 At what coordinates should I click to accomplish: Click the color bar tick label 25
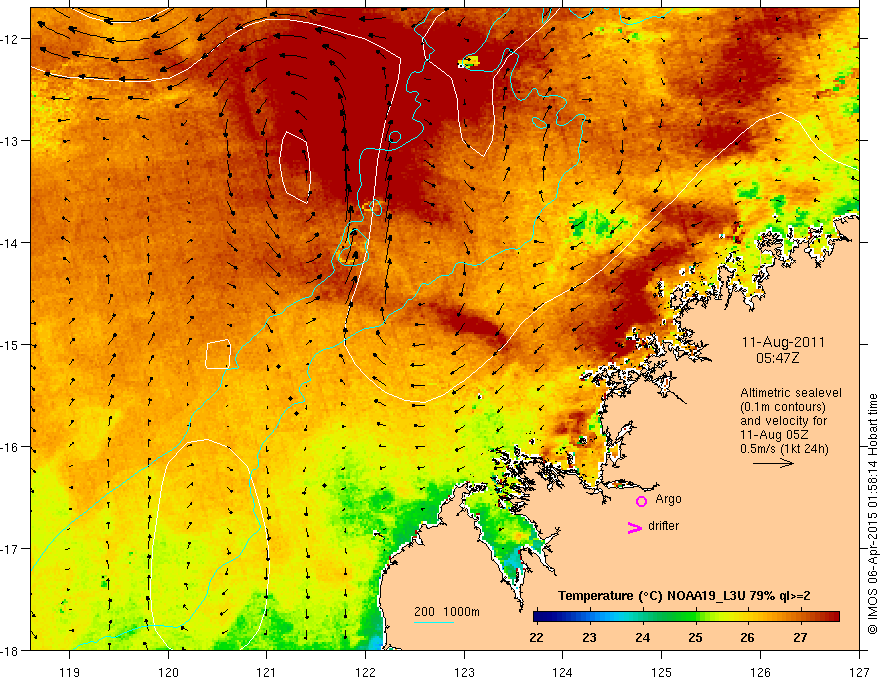695,637
